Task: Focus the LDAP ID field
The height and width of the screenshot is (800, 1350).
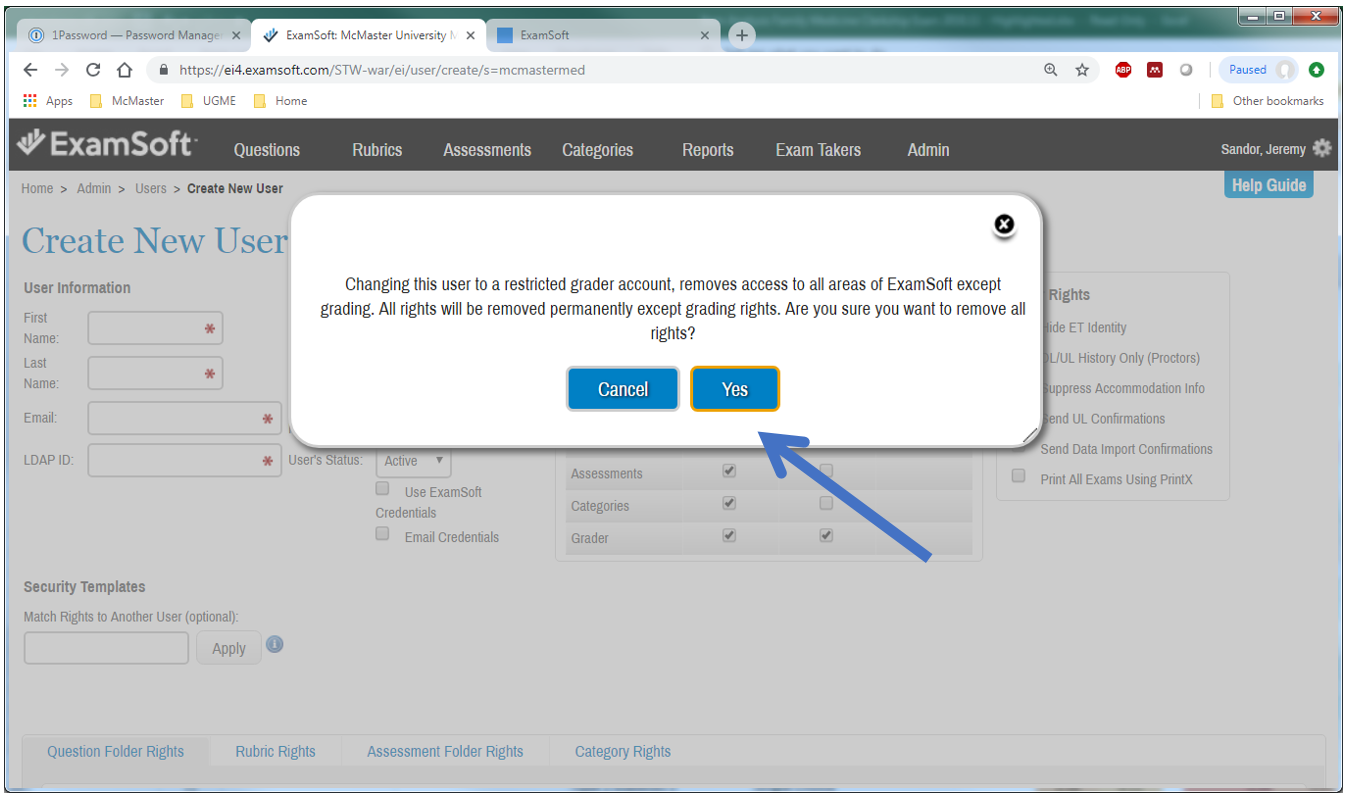Action: (x=184, y=461)
